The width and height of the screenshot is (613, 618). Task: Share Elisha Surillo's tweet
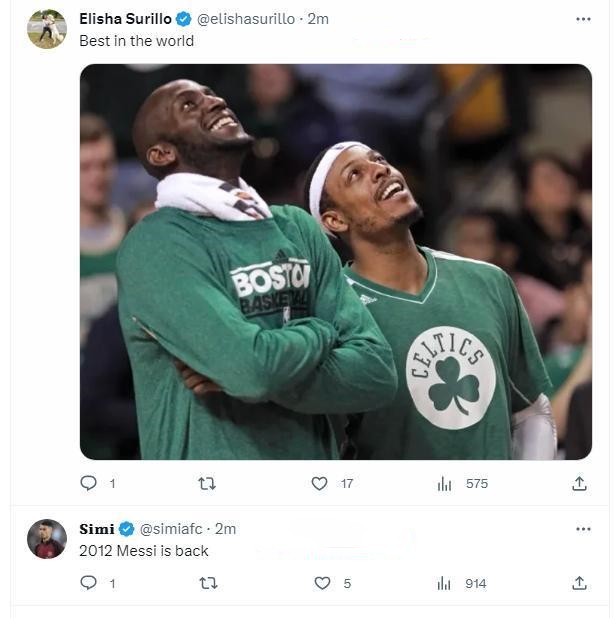[579, 483]
